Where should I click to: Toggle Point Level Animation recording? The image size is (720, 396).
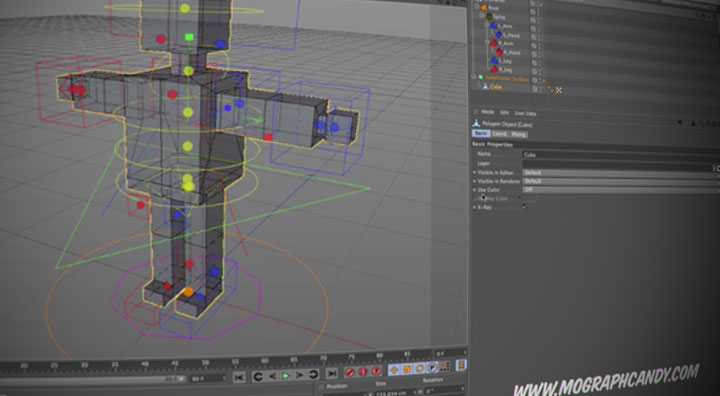(x=444, y=366)
